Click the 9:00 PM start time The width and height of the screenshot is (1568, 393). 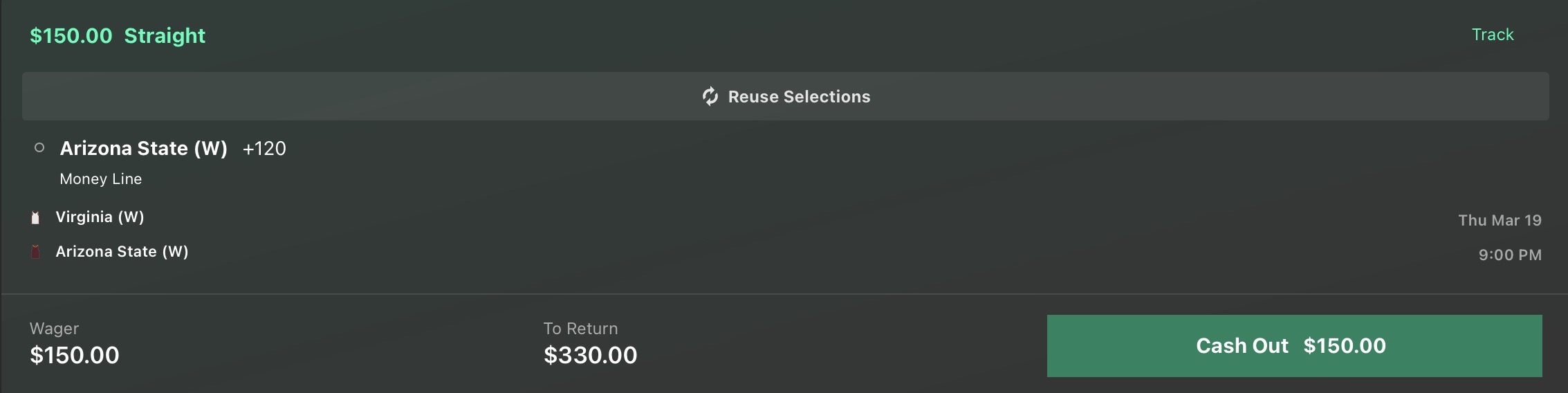[1510, 255]
